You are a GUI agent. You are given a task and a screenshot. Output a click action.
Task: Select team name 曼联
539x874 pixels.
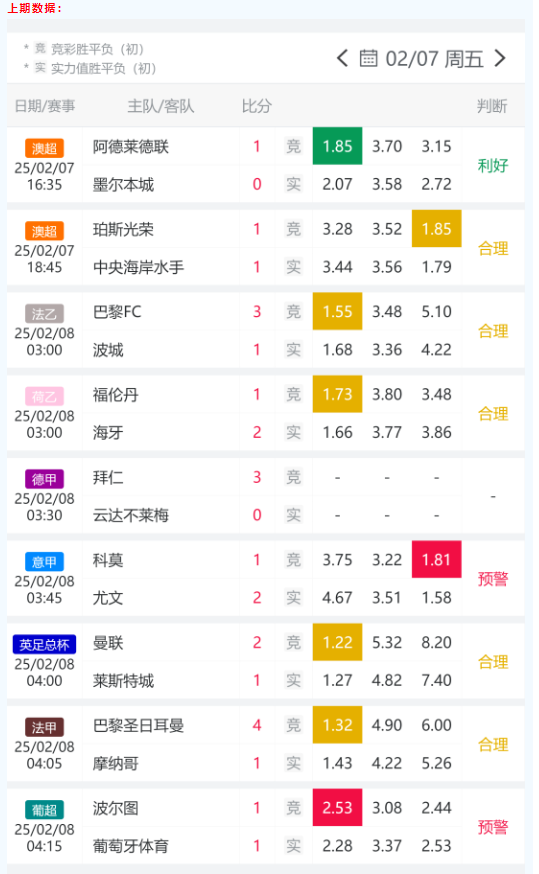click(x=108, y=643)
